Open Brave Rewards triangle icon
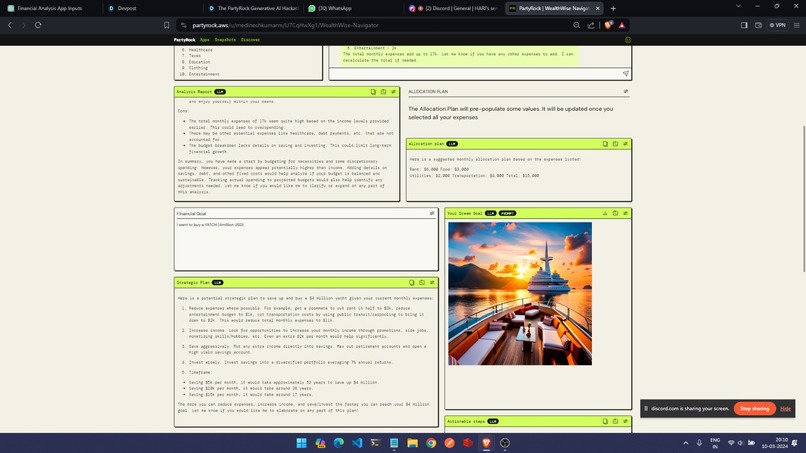This screenshot has width=806, height=453. pyautogui.click(x=622, y=25)
